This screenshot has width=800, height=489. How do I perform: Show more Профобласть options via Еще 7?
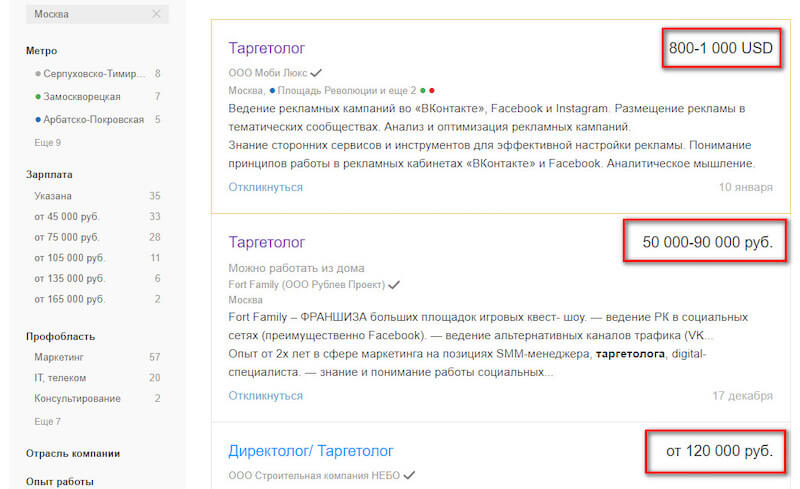[x=47, y=421]
